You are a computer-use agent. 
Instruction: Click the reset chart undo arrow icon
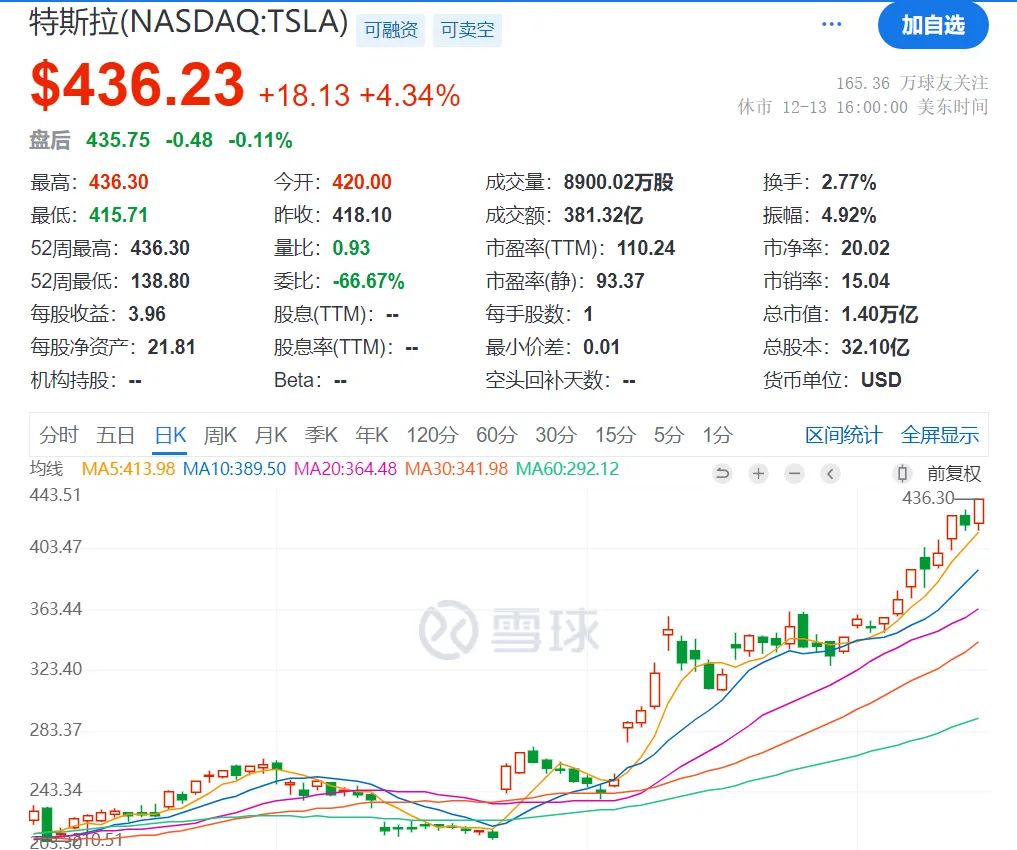pyautogui.click(x=723, y=473)
